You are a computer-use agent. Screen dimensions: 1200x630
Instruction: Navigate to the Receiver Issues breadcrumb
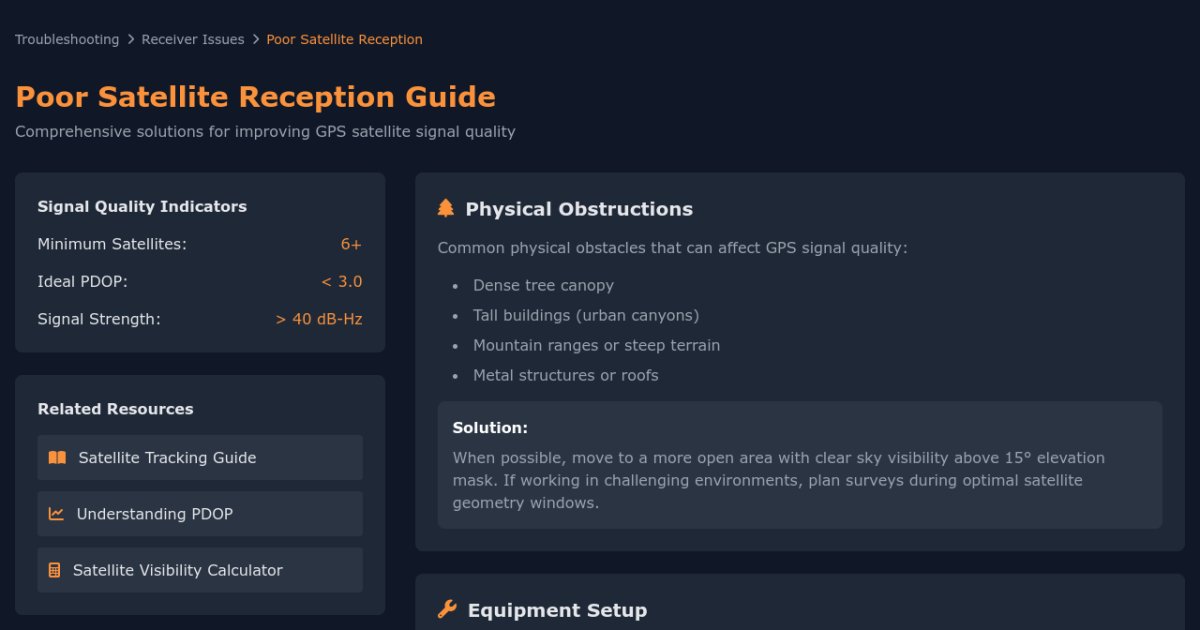192,39
